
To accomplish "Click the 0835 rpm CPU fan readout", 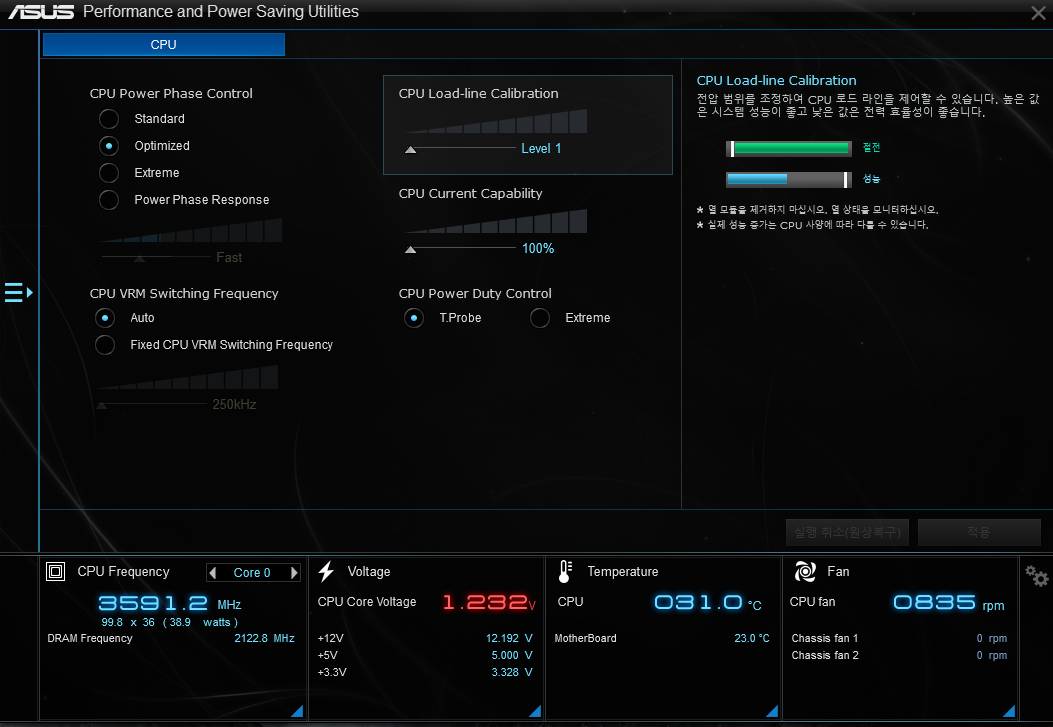I will coord(949,602).
